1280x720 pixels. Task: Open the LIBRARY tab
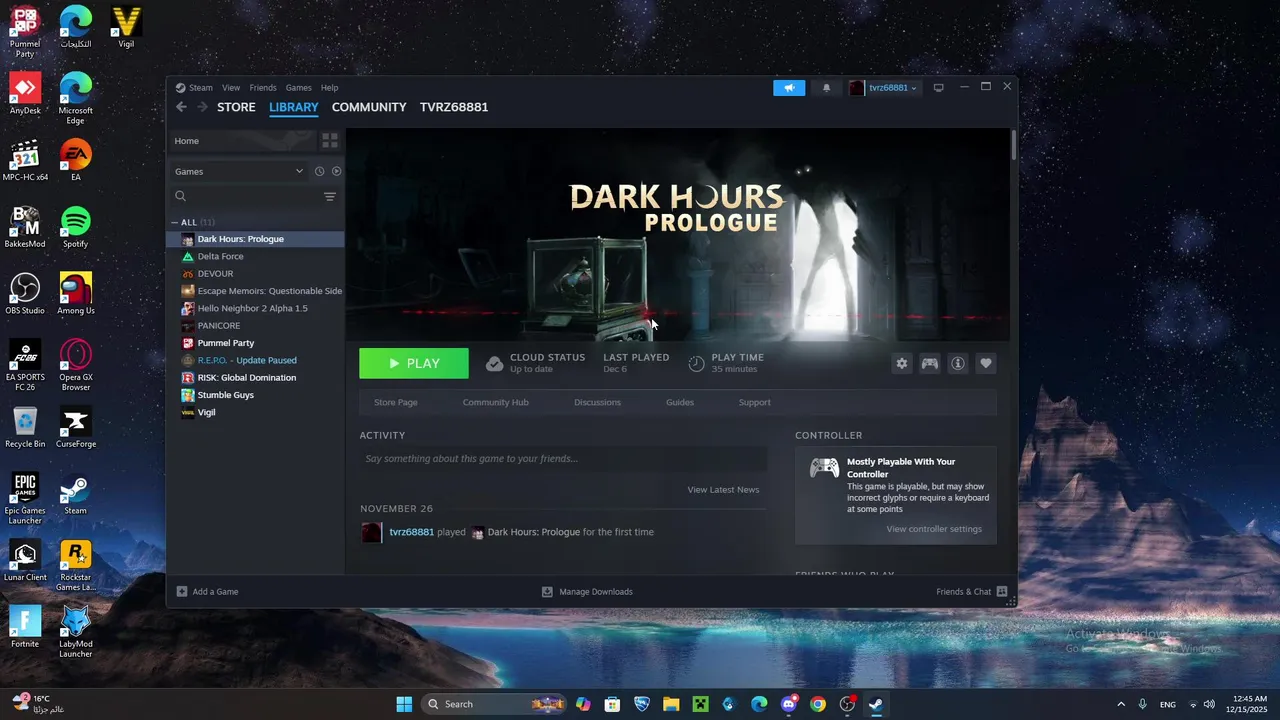click(294, 107)
